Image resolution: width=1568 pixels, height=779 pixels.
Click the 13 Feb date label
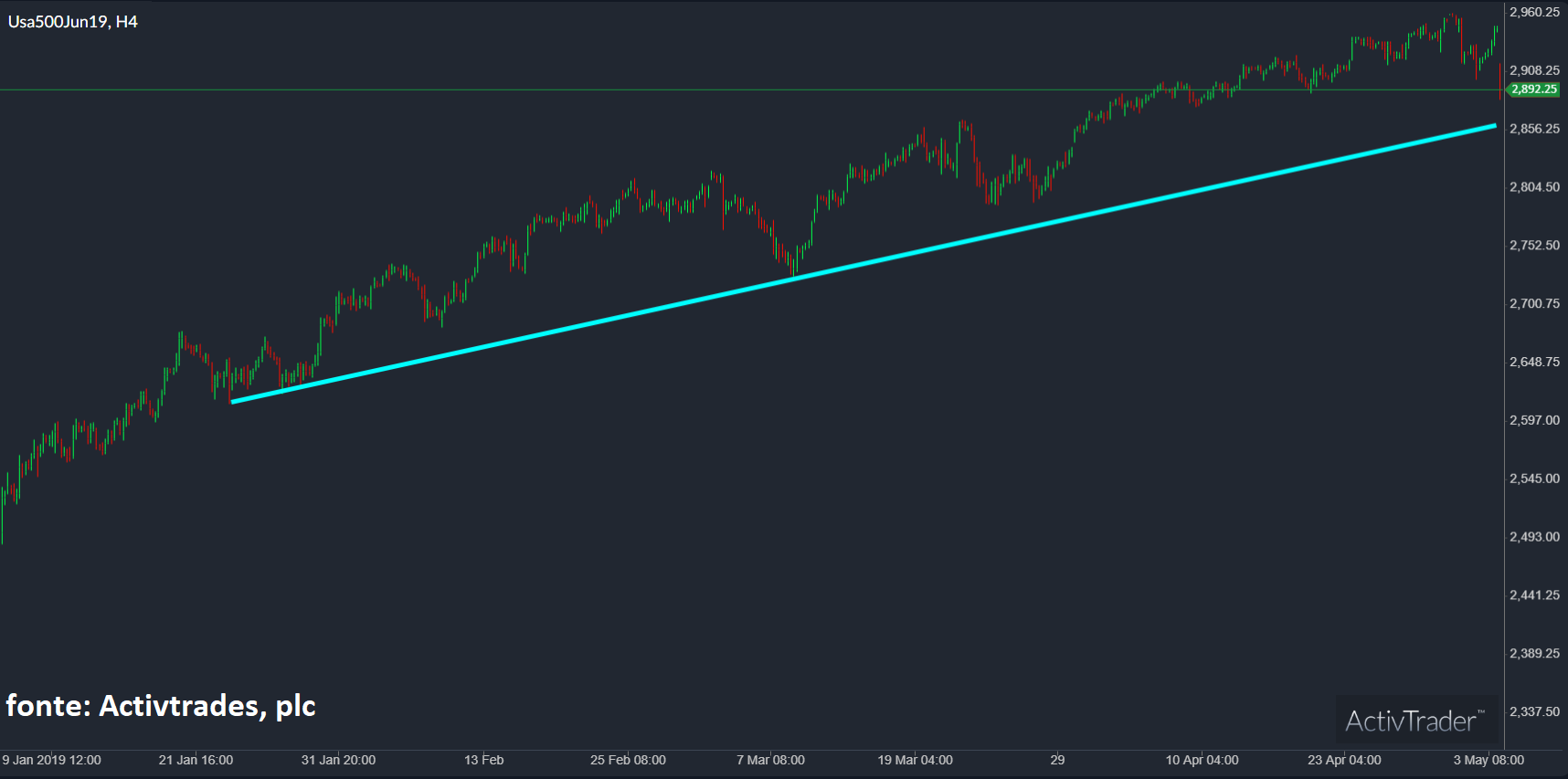pos(483,760)
